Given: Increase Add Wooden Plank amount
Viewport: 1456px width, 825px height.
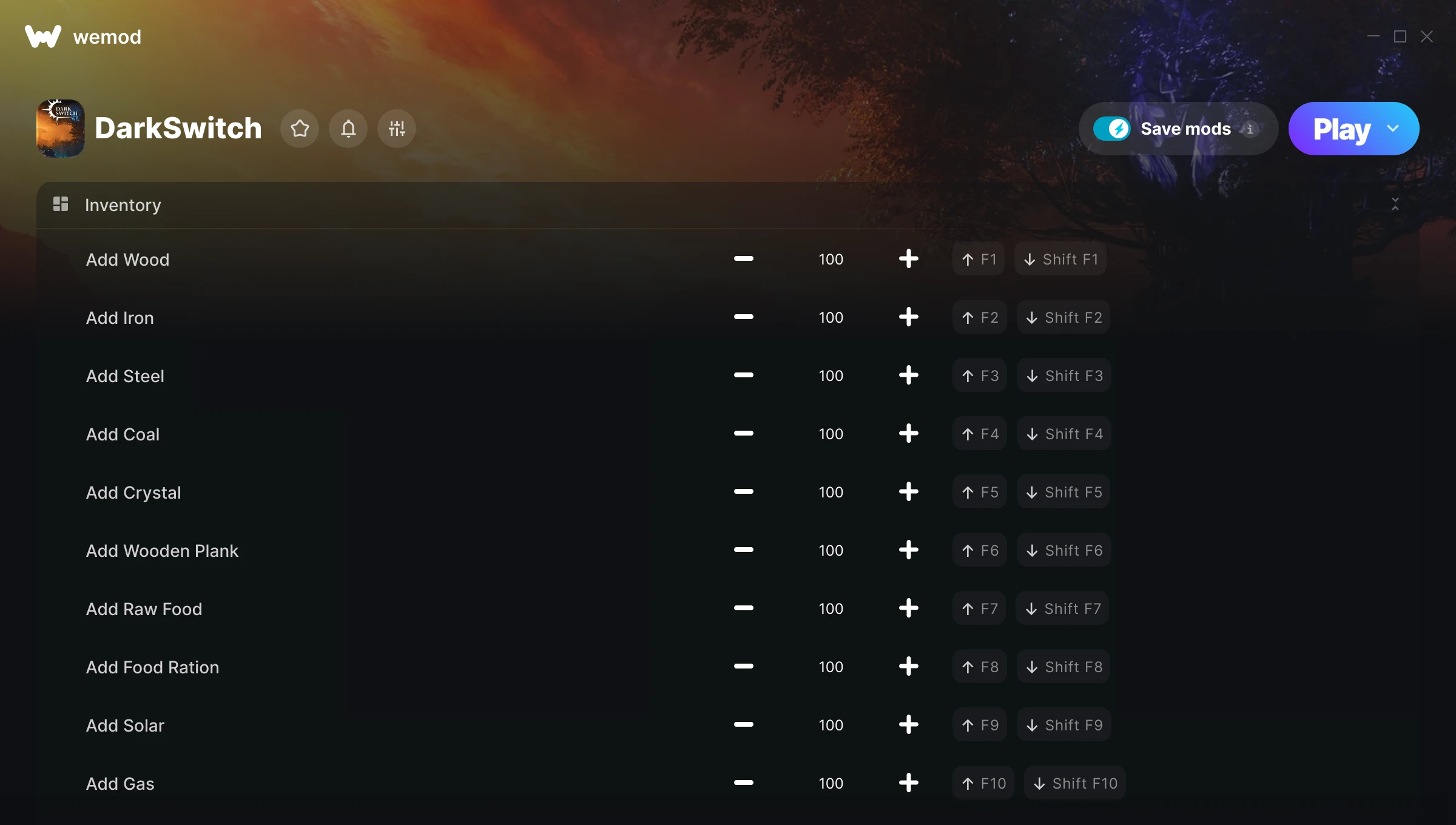Looking at the screenshot, I should [x=909, y=550].
